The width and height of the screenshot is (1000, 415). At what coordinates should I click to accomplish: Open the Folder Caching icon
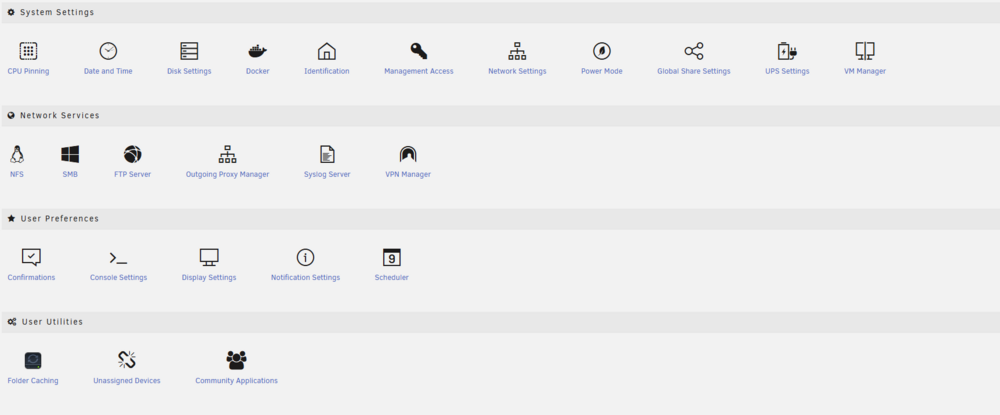pos(33,361)
